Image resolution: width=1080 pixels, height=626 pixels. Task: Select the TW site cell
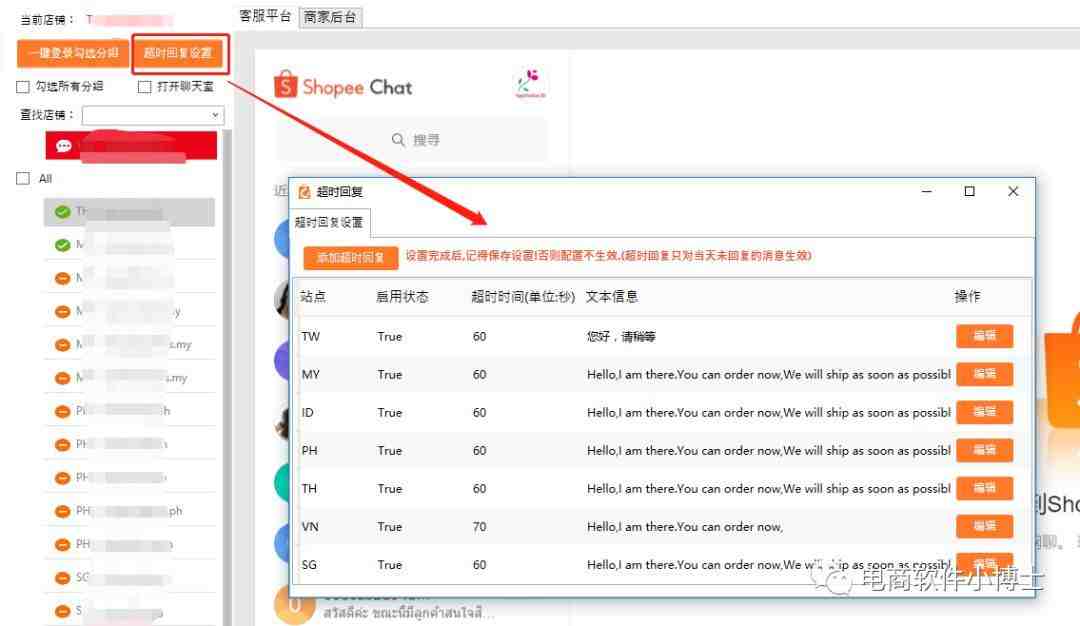point(311,337)
